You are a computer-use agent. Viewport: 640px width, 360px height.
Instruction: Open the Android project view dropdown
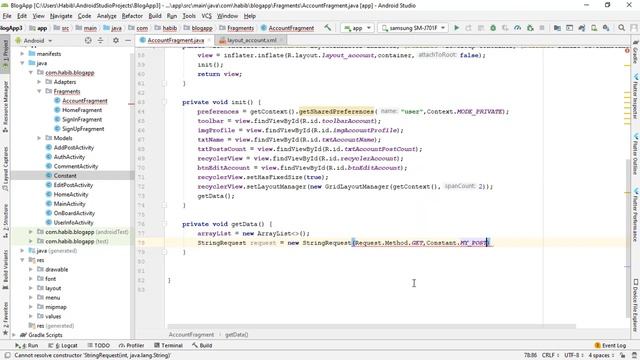pyautogui.click(x=33, y=40)
